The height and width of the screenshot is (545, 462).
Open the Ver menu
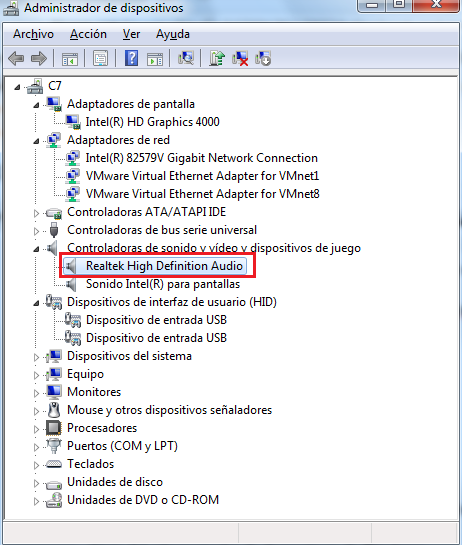[131, 34]
